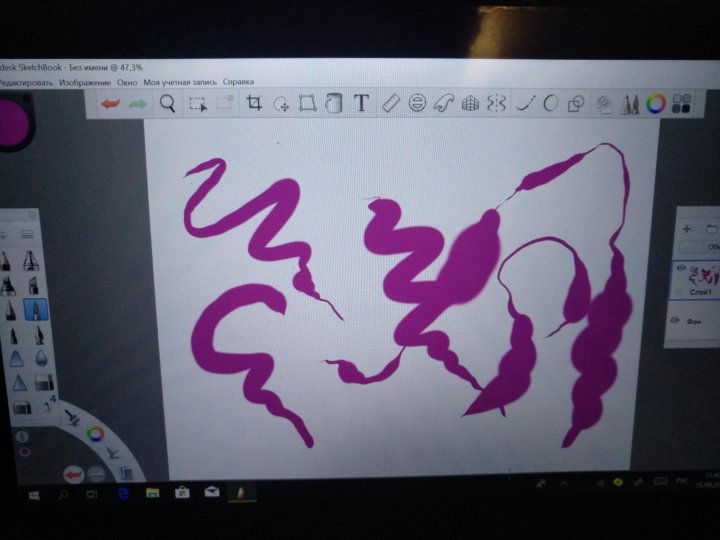Enable the Symmetry tool

tap(497, 103)
